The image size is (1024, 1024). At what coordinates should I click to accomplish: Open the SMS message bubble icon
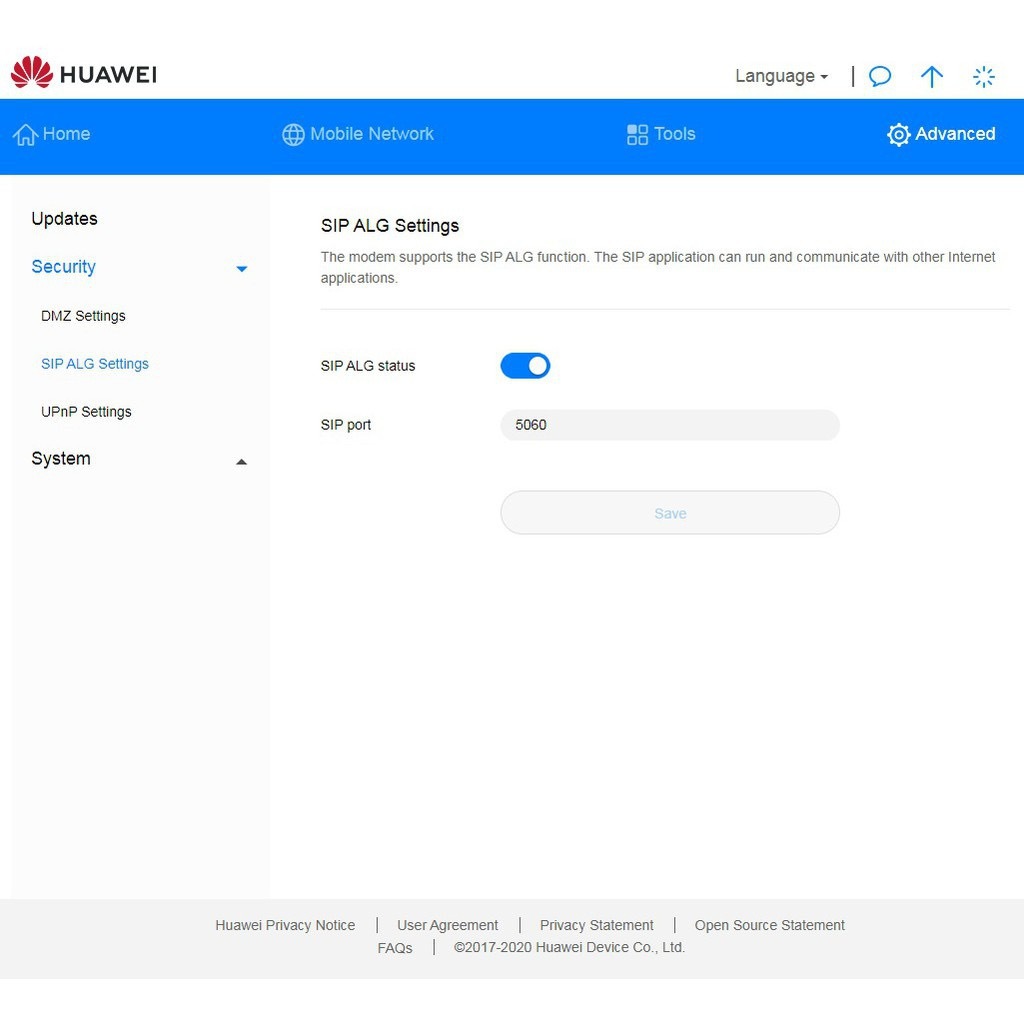point(880,77)
